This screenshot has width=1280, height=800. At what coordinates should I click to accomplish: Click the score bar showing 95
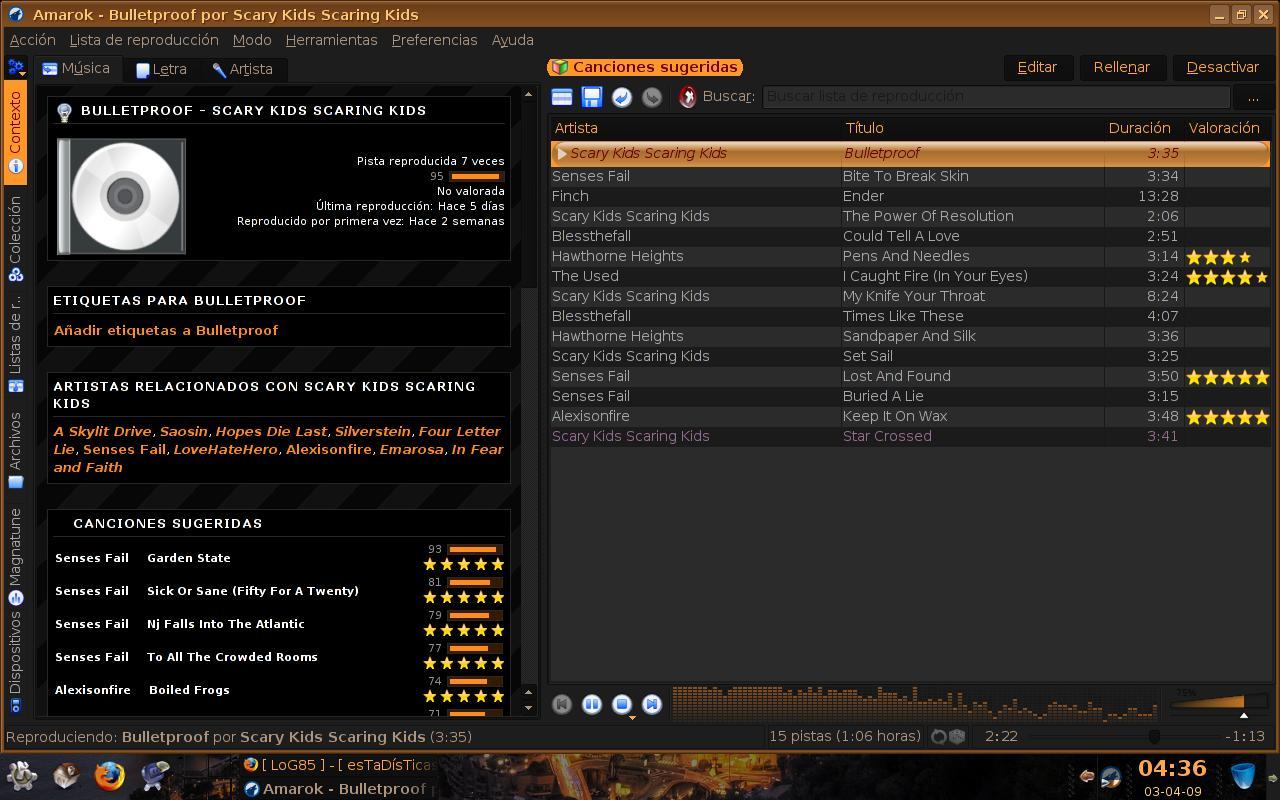click(474, 176)
